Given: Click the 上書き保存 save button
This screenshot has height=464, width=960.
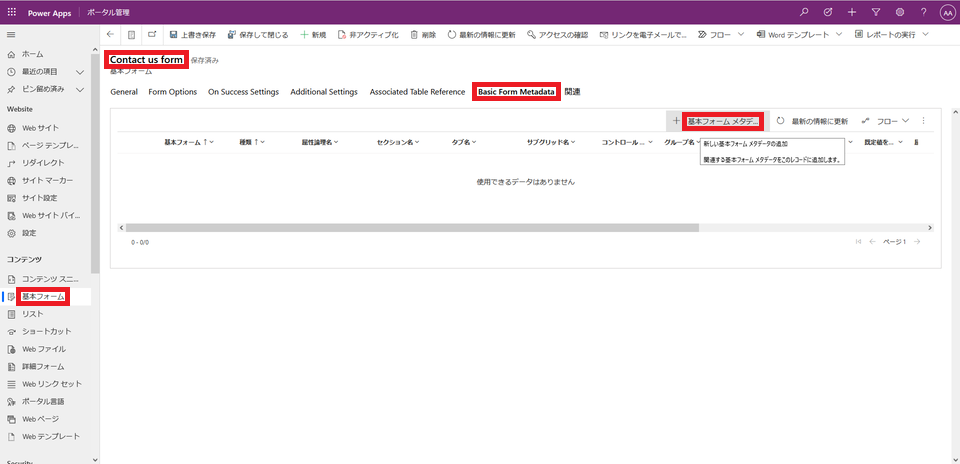Looking at the screenshot, I should [192, 35].
